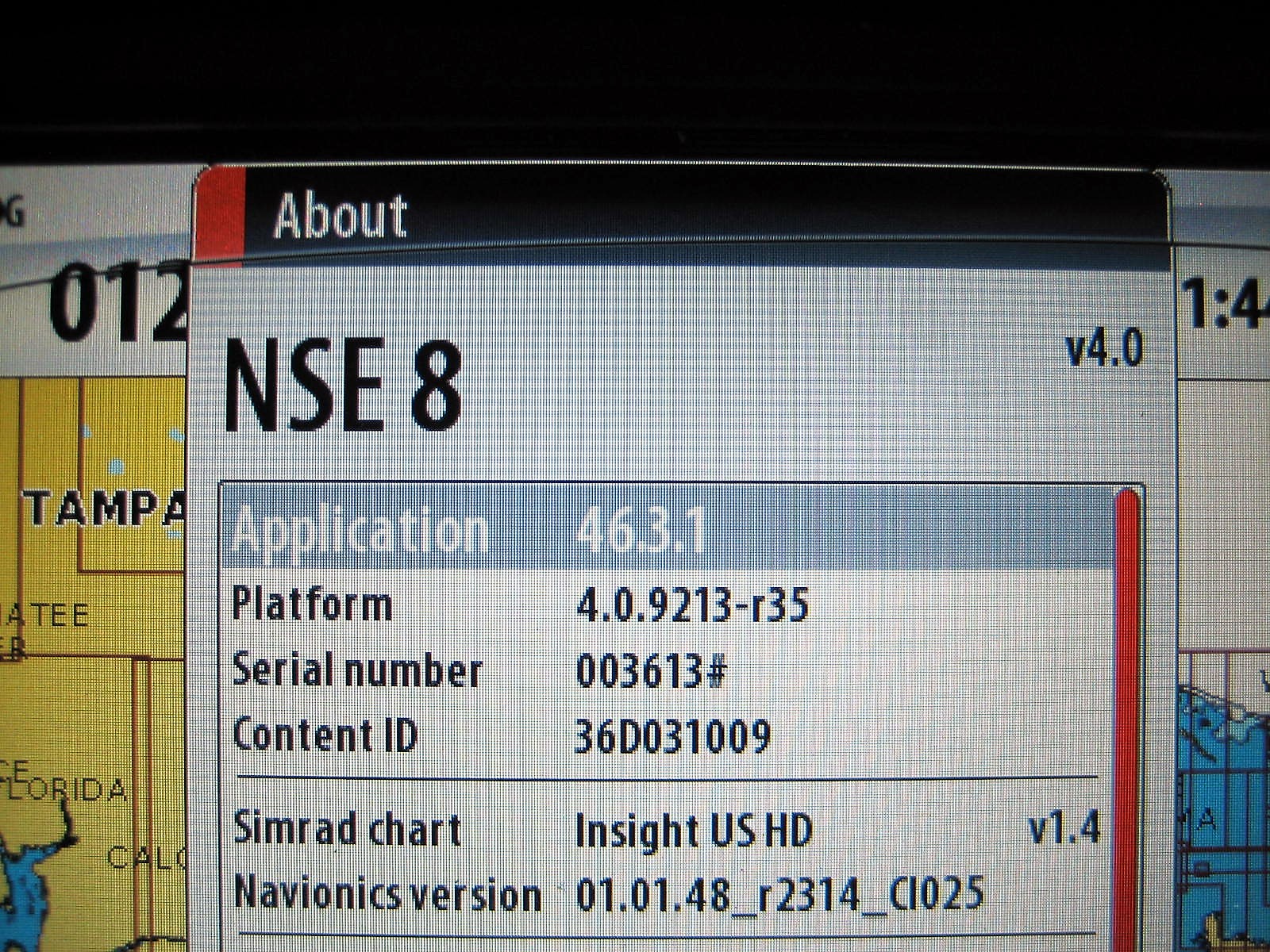This screenshot has height=952, width=1270.
Task: Click the Content ID label
Action: point(325,735)
